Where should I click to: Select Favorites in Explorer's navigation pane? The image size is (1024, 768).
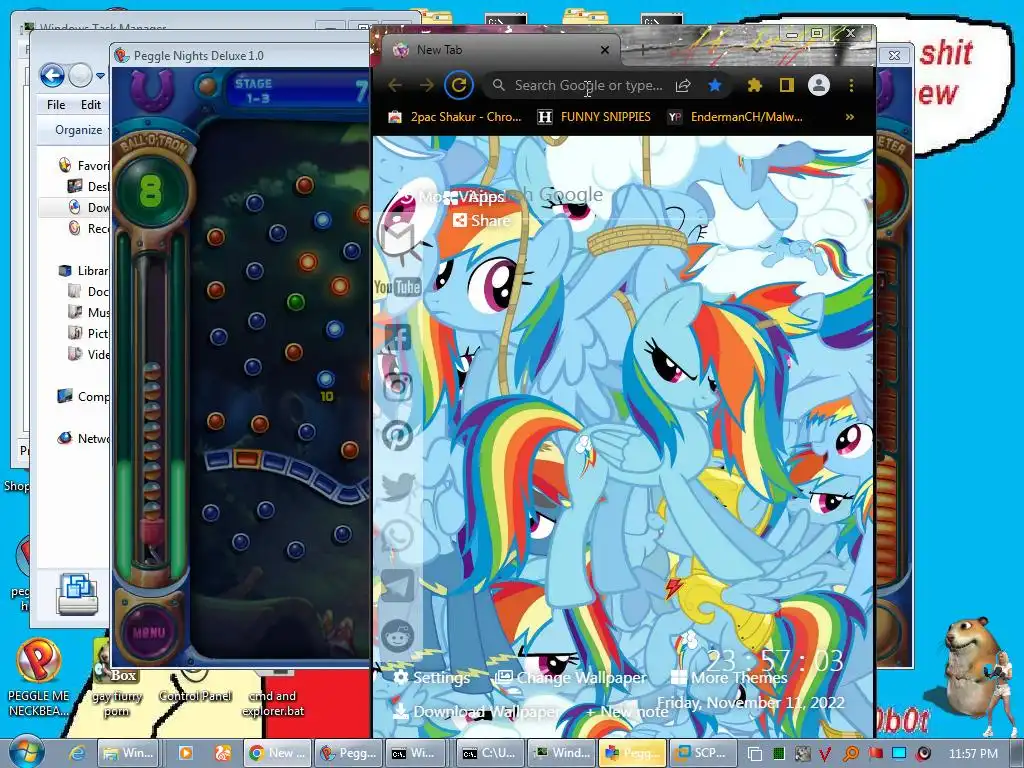[x=84, y=165]
